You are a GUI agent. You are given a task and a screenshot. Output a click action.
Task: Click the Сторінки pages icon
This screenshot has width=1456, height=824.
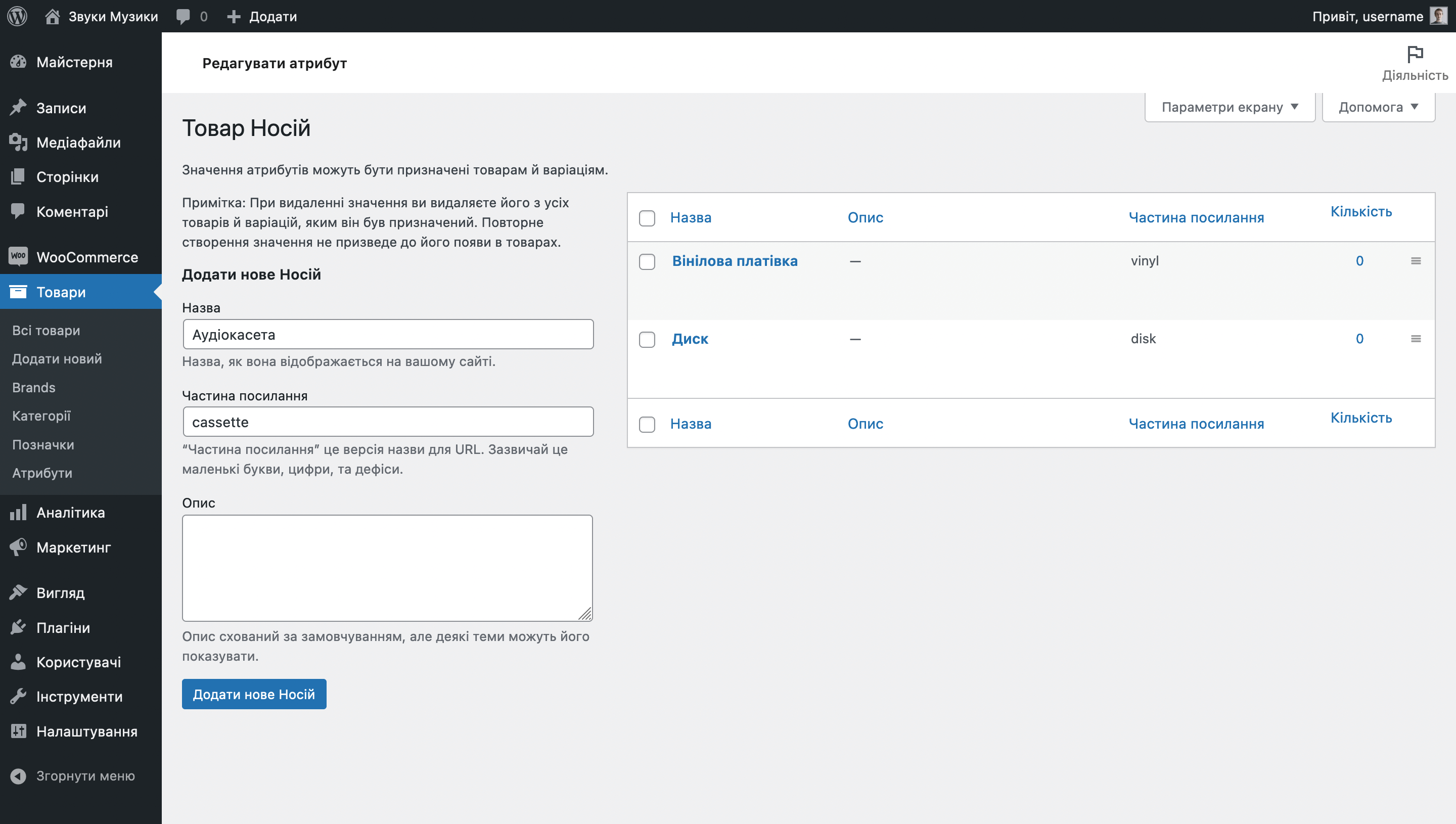pos(18,176)
